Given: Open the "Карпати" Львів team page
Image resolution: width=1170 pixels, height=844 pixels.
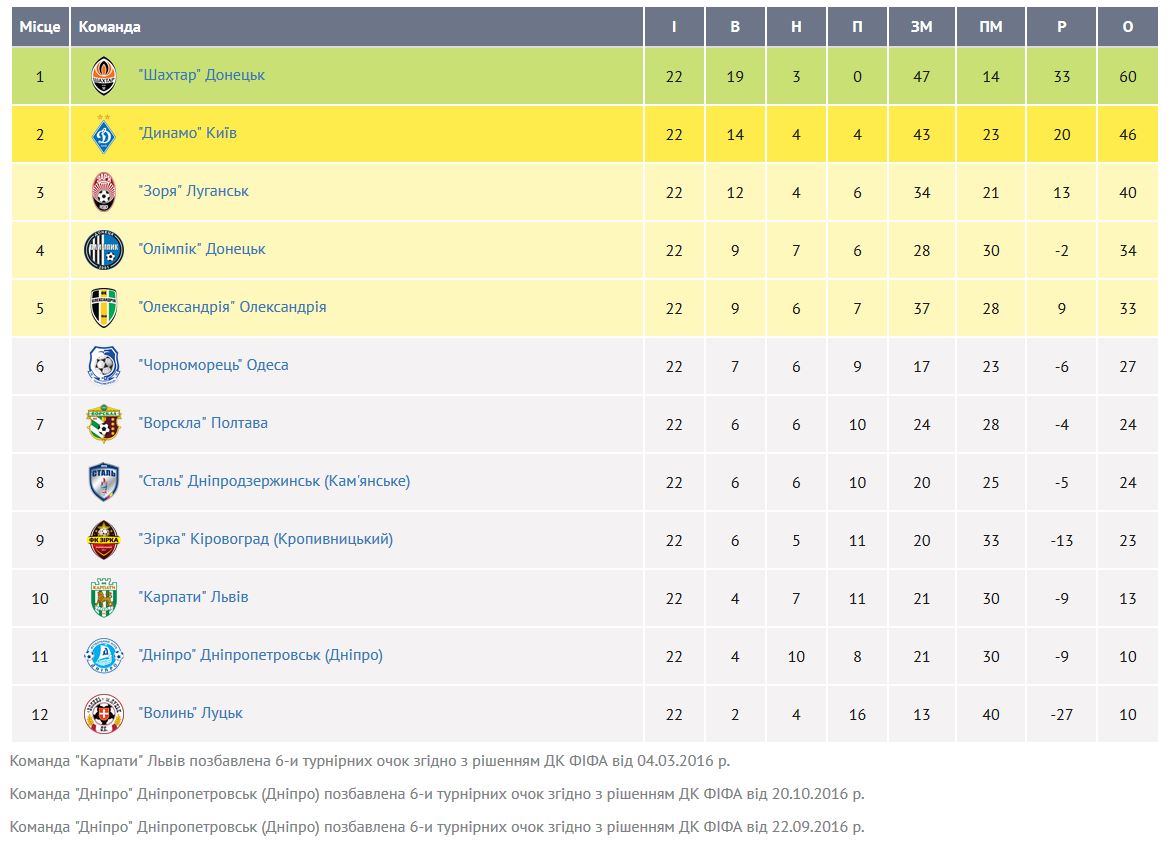Looking at the screenshot, I should (193, 597).
